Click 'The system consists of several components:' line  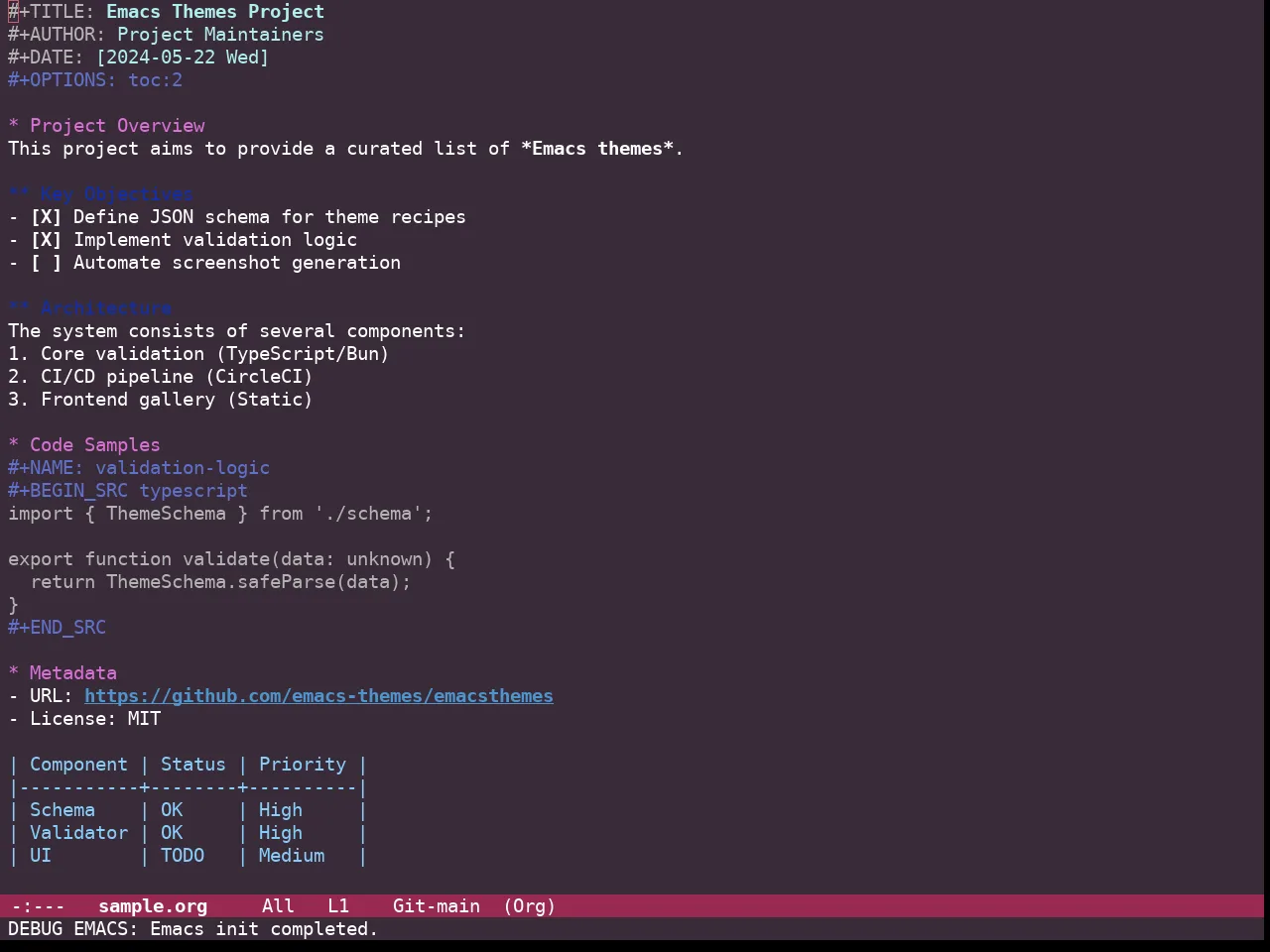236,331
